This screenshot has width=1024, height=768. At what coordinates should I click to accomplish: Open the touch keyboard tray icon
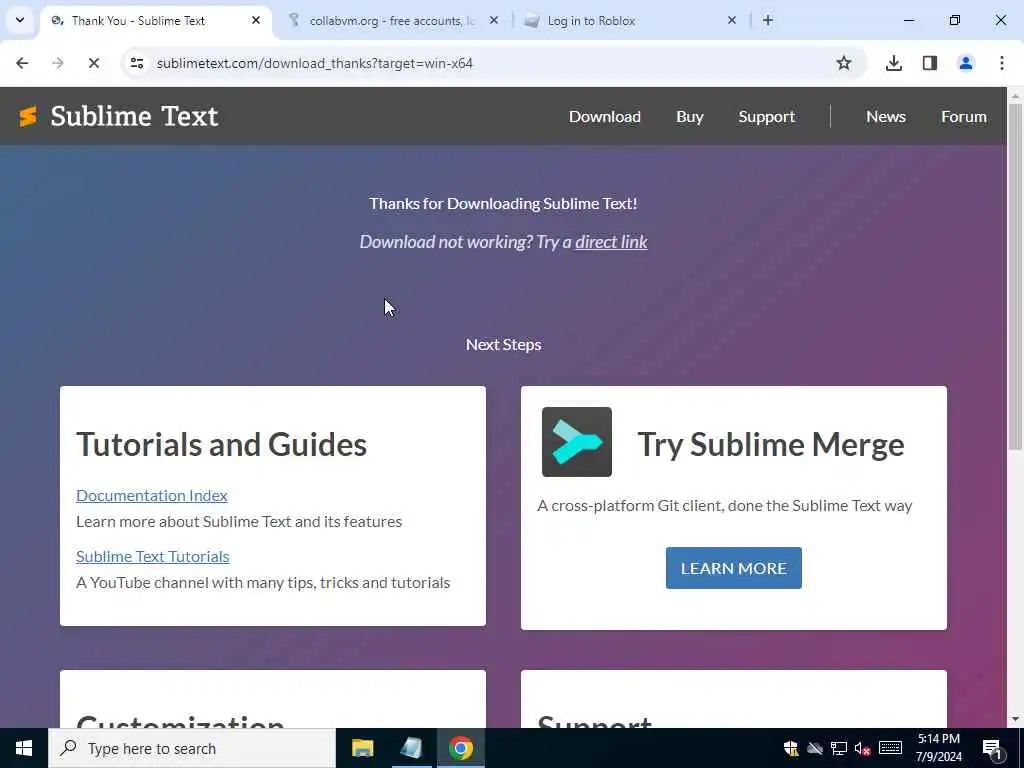890,748
